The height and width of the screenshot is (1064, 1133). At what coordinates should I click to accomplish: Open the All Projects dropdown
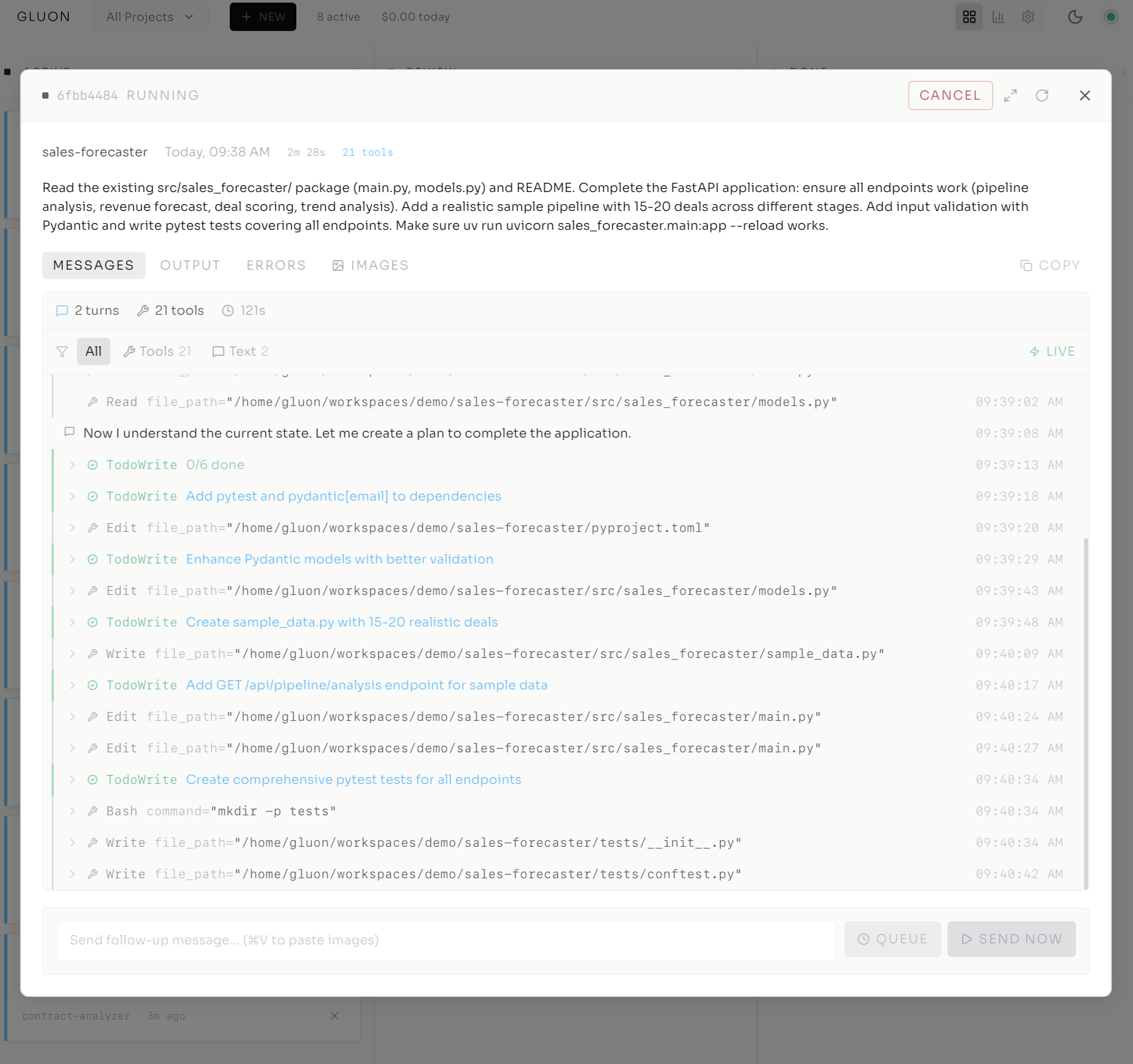point(151,17)
